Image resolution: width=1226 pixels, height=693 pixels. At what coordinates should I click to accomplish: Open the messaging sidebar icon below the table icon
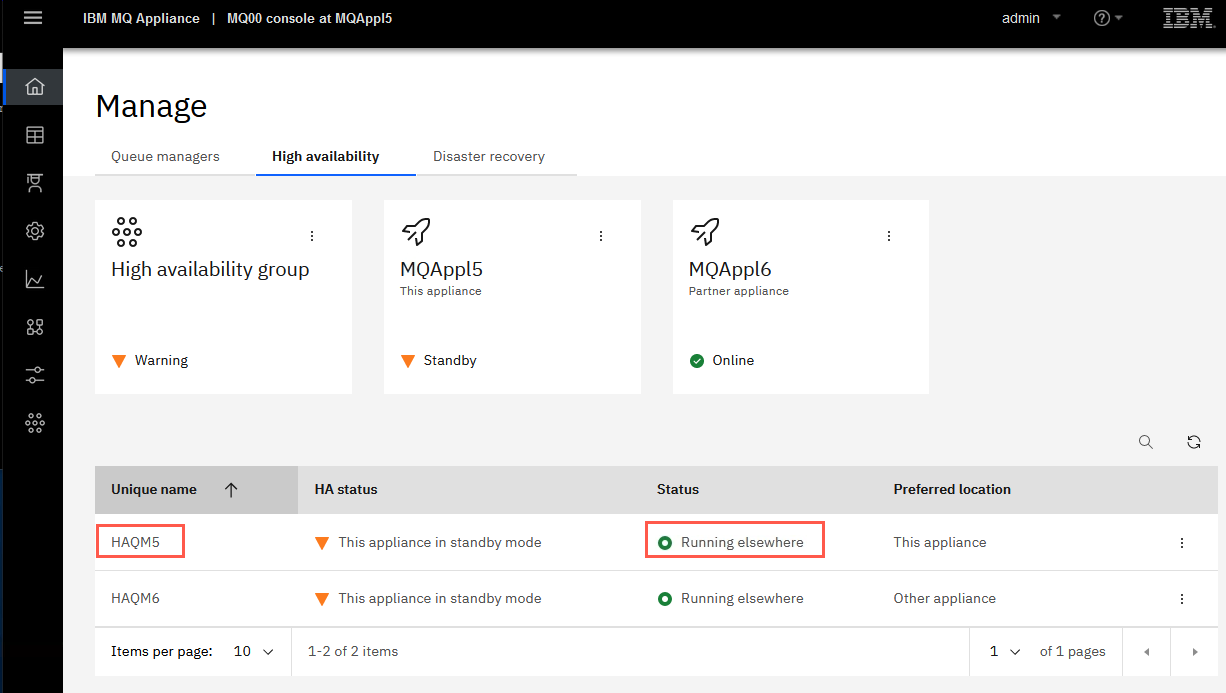click(x=34, y=183)
